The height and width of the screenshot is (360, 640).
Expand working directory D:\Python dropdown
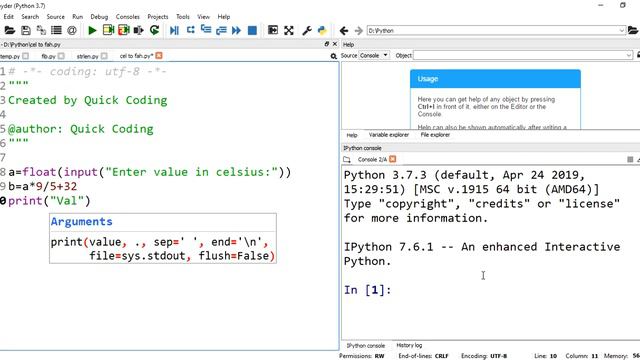621,31
